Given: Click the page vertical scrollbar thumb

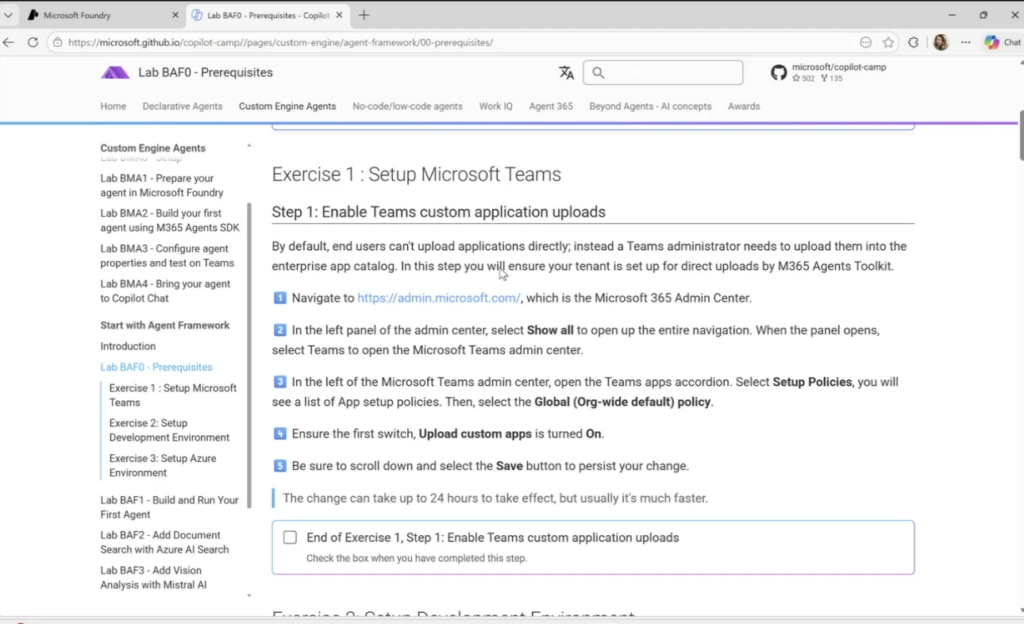Looking at the screenshot, I should pos(1020,140).
